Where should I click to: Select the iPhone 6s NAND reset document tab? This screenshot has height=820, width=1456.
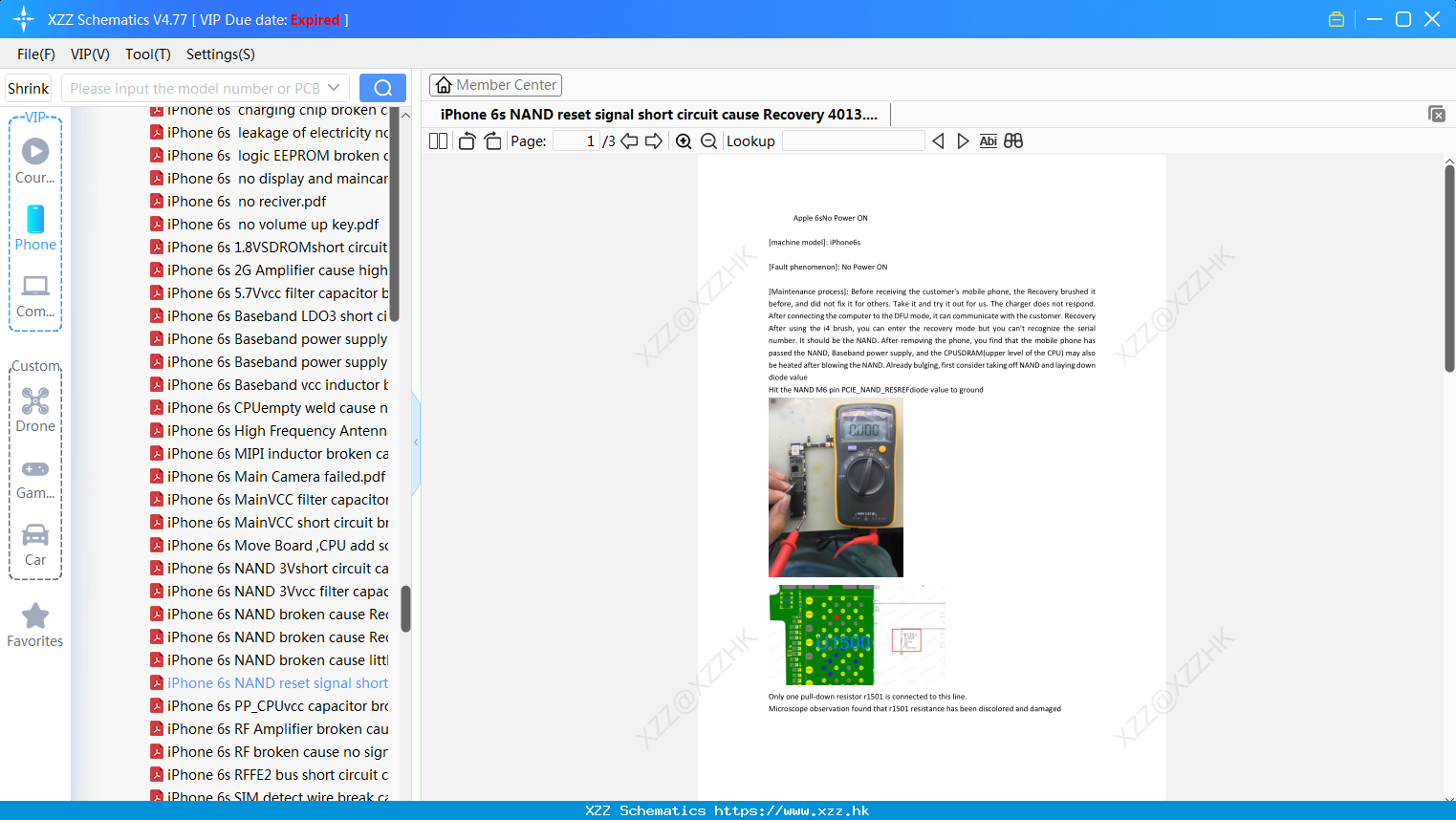[659, 115]
